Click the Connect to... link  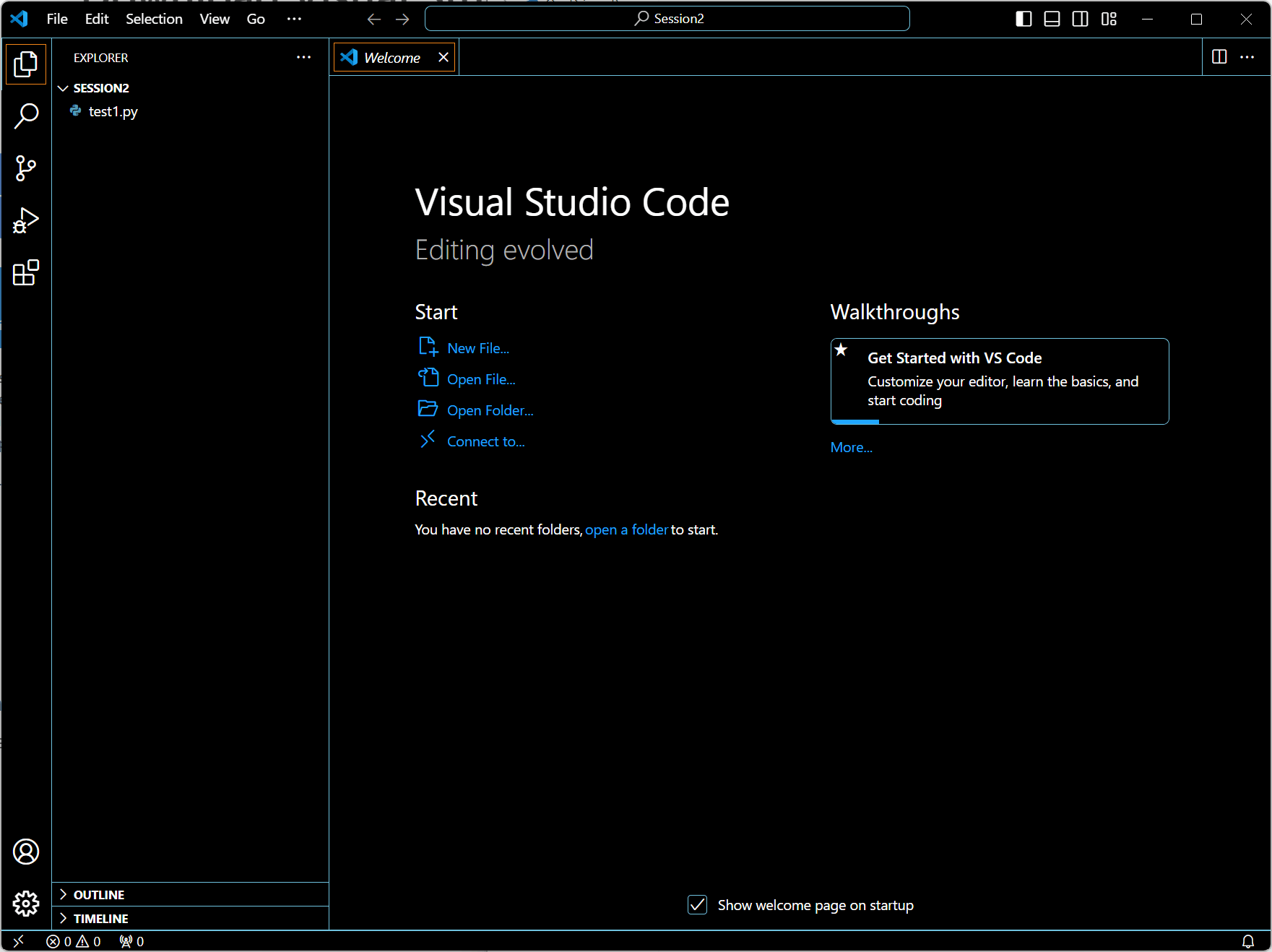[x=486, y=441]
